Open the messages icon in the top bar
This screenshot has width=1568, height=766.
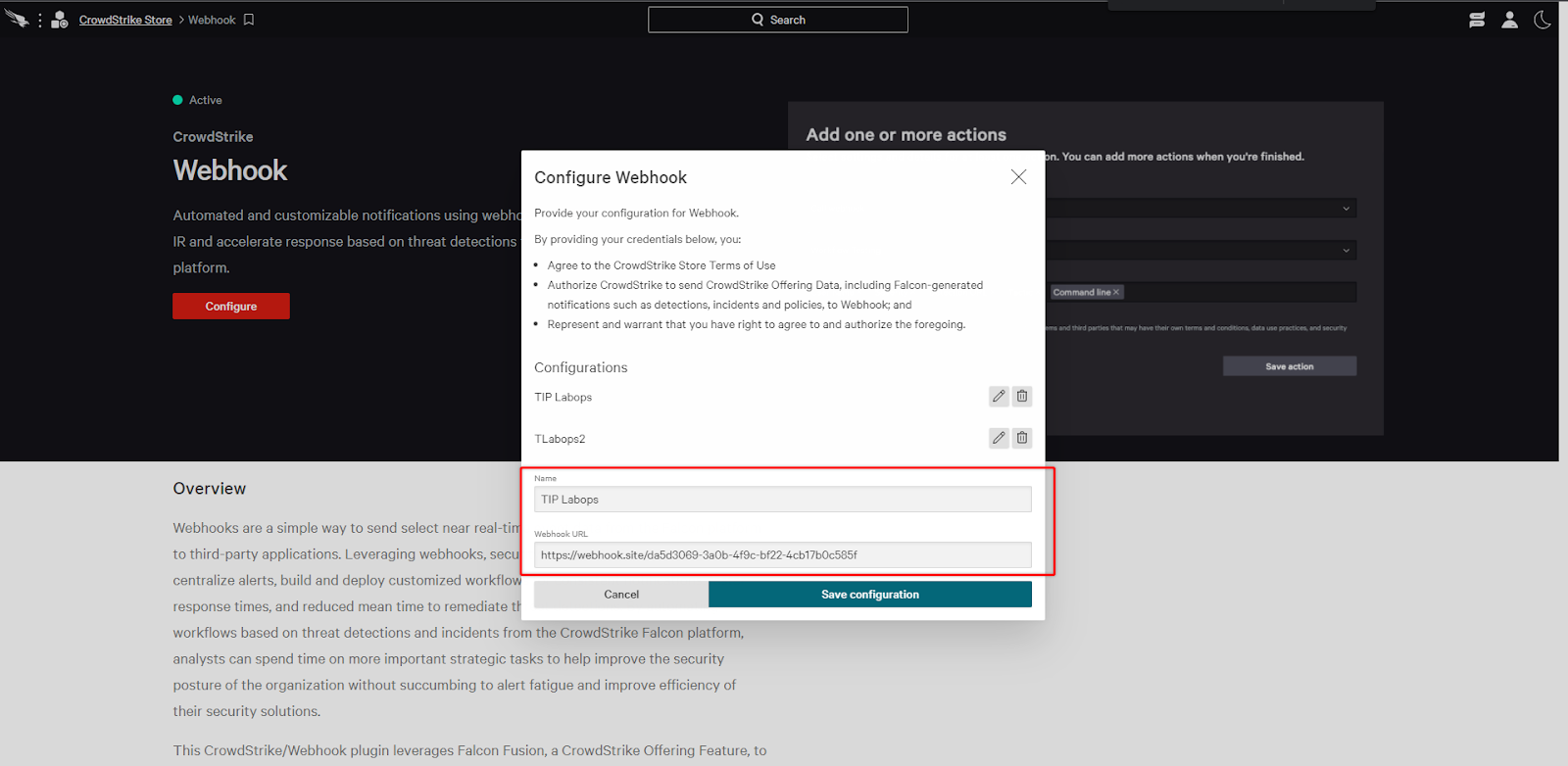tap(1477, 20)
